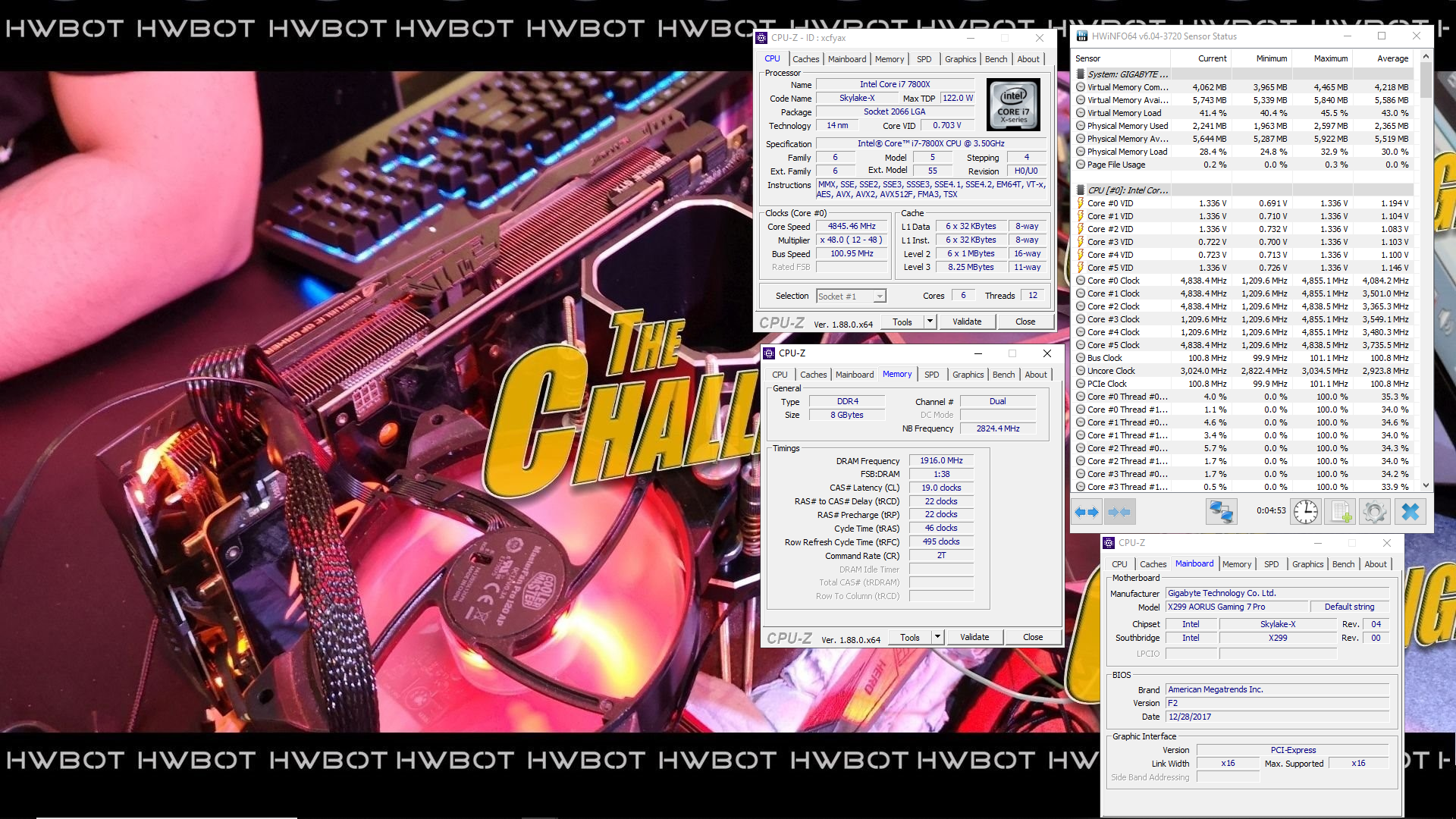This screenshot has width=1456, height=819.
Task: Click the NB Frequency value 2824.4 MHz
Action: (x=998, y=428)
